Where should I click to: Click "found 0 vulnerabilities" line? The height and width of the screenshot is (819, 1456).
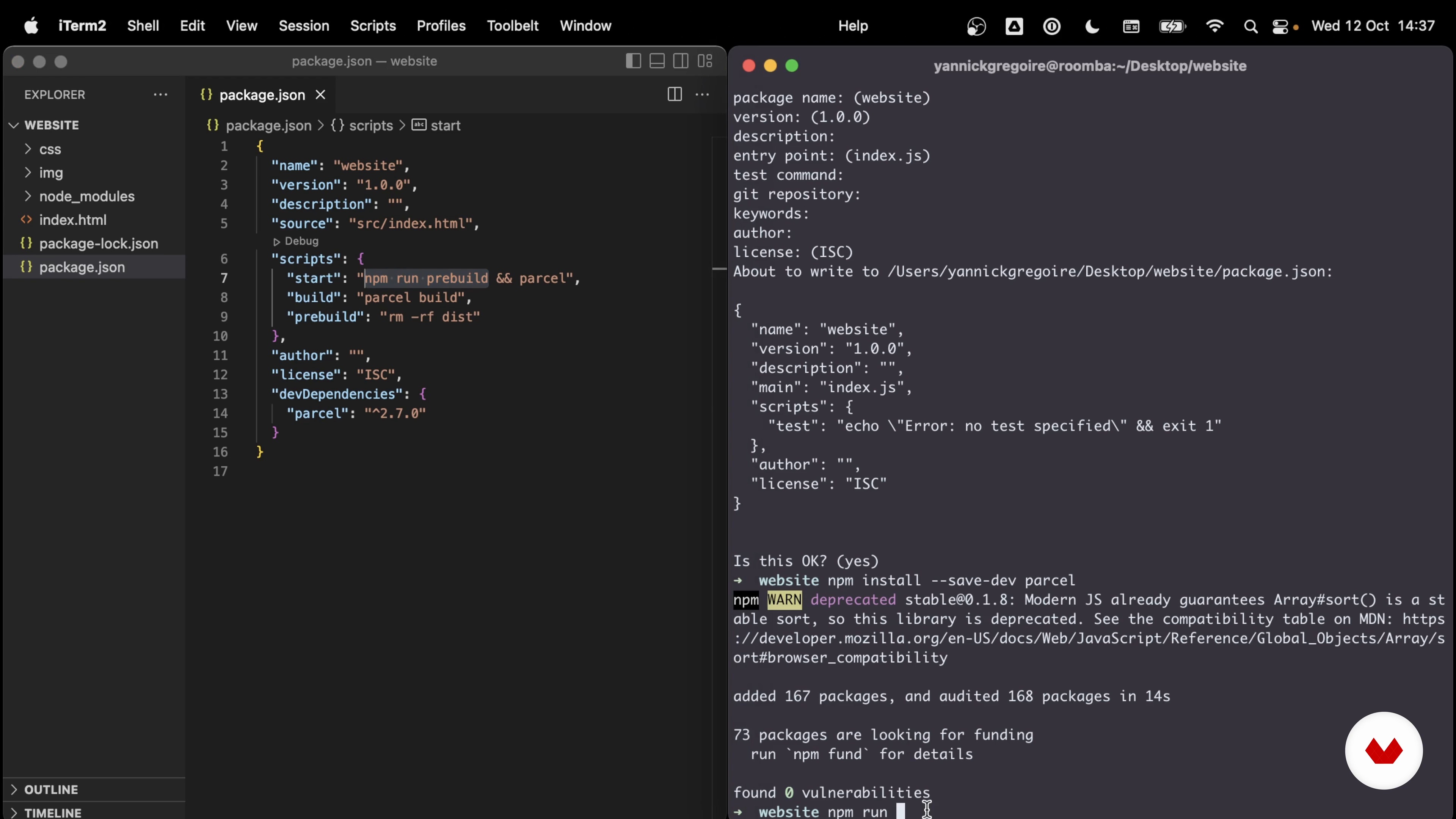tap(832, 792)
